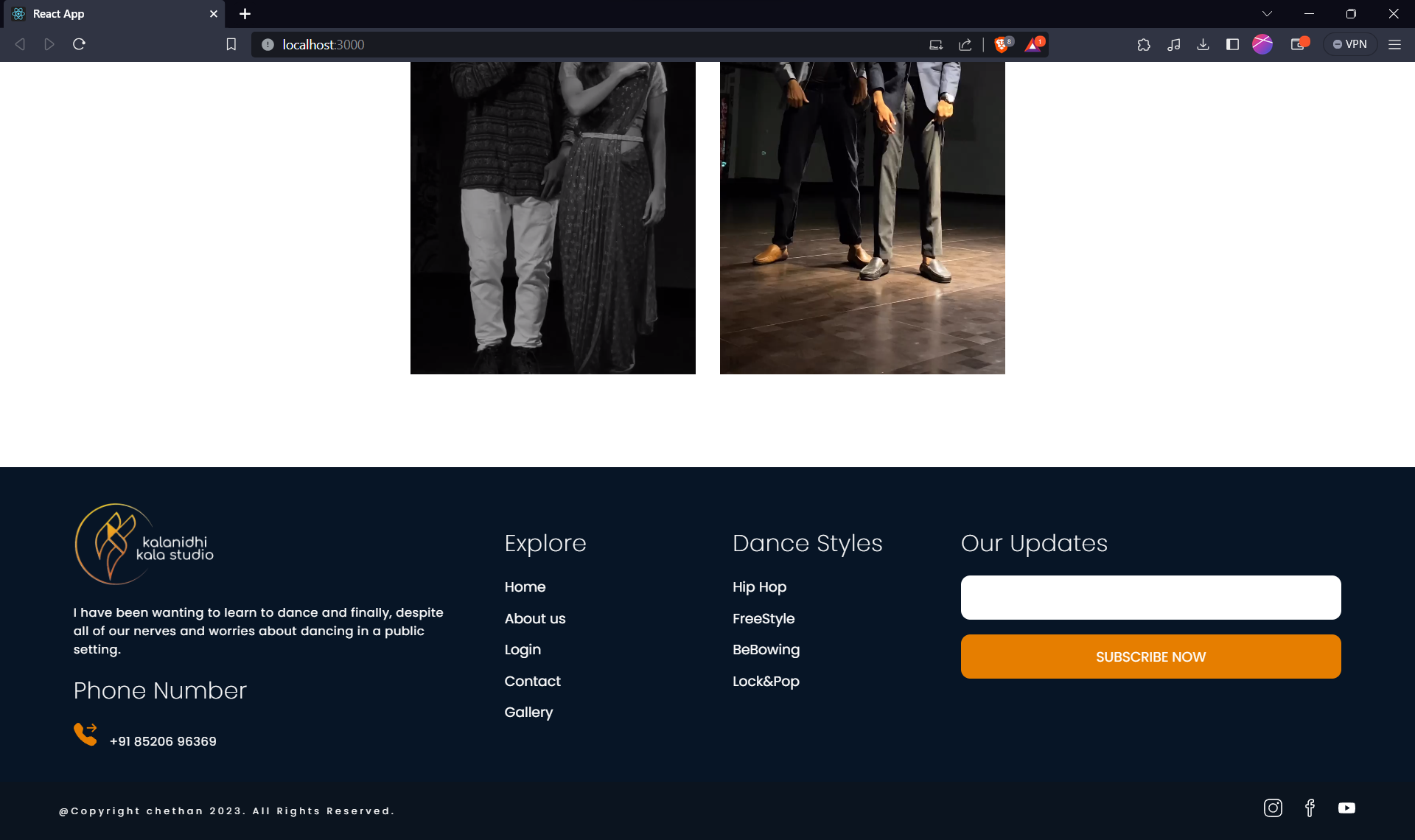Open a new browser tab
1415x840 pixels.
click(x=245, y=14)
